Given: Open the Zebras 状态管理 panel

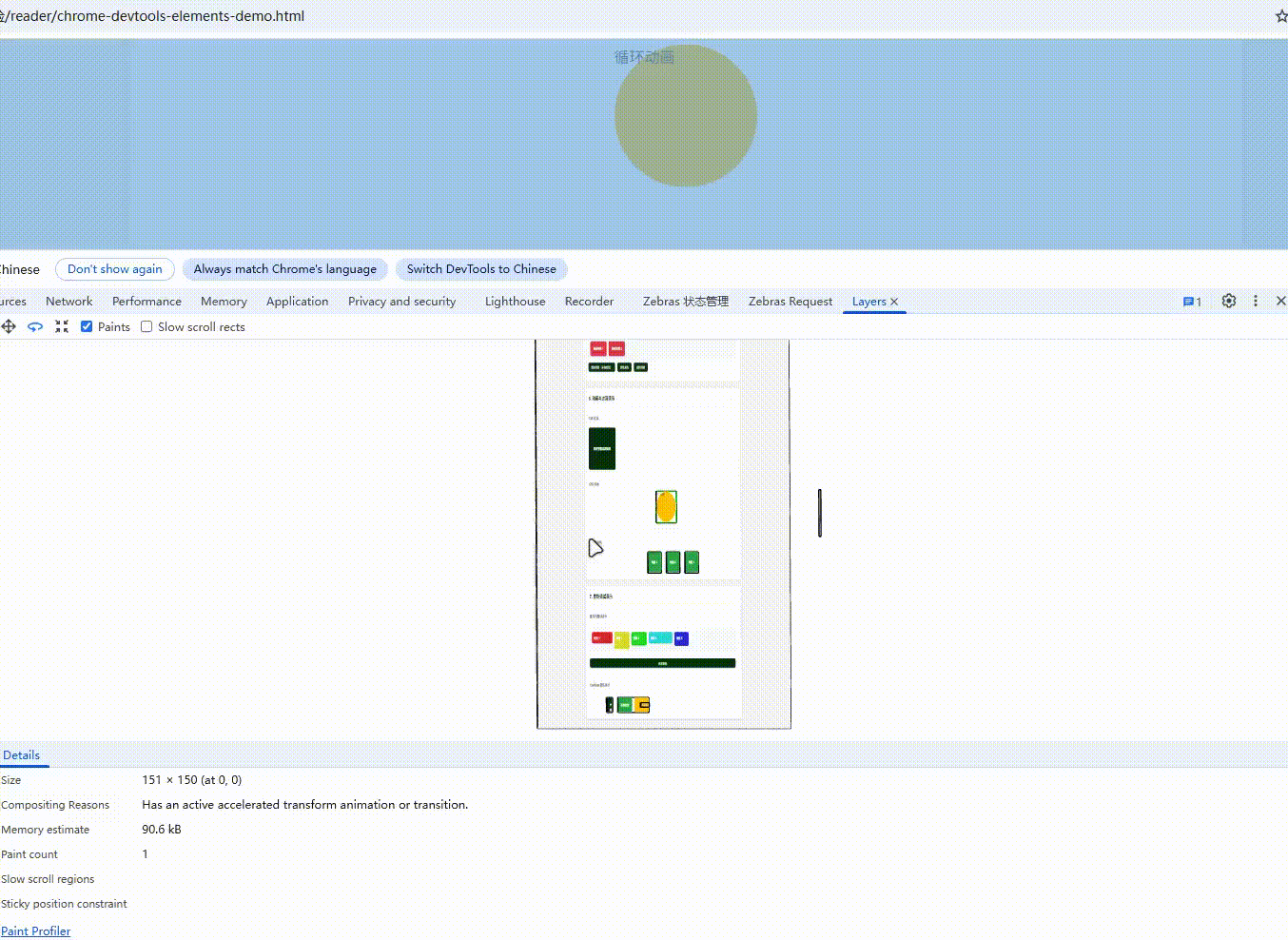Looking at the screenshot, I should coord(684,301).
